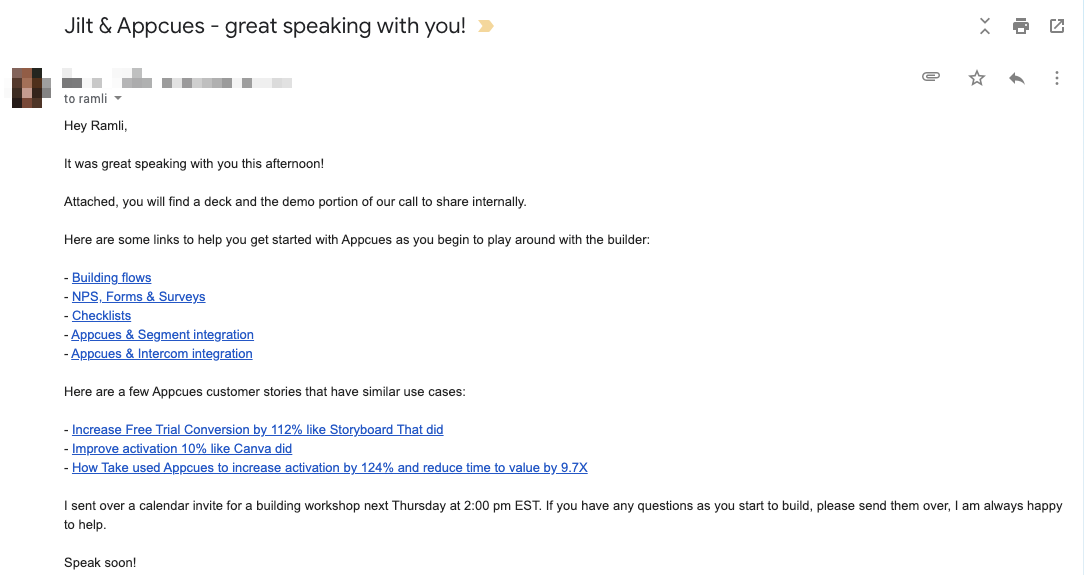Screen dimensions: 1084x575
Task: Click the blurred sender name
Action: pos(177,80)
